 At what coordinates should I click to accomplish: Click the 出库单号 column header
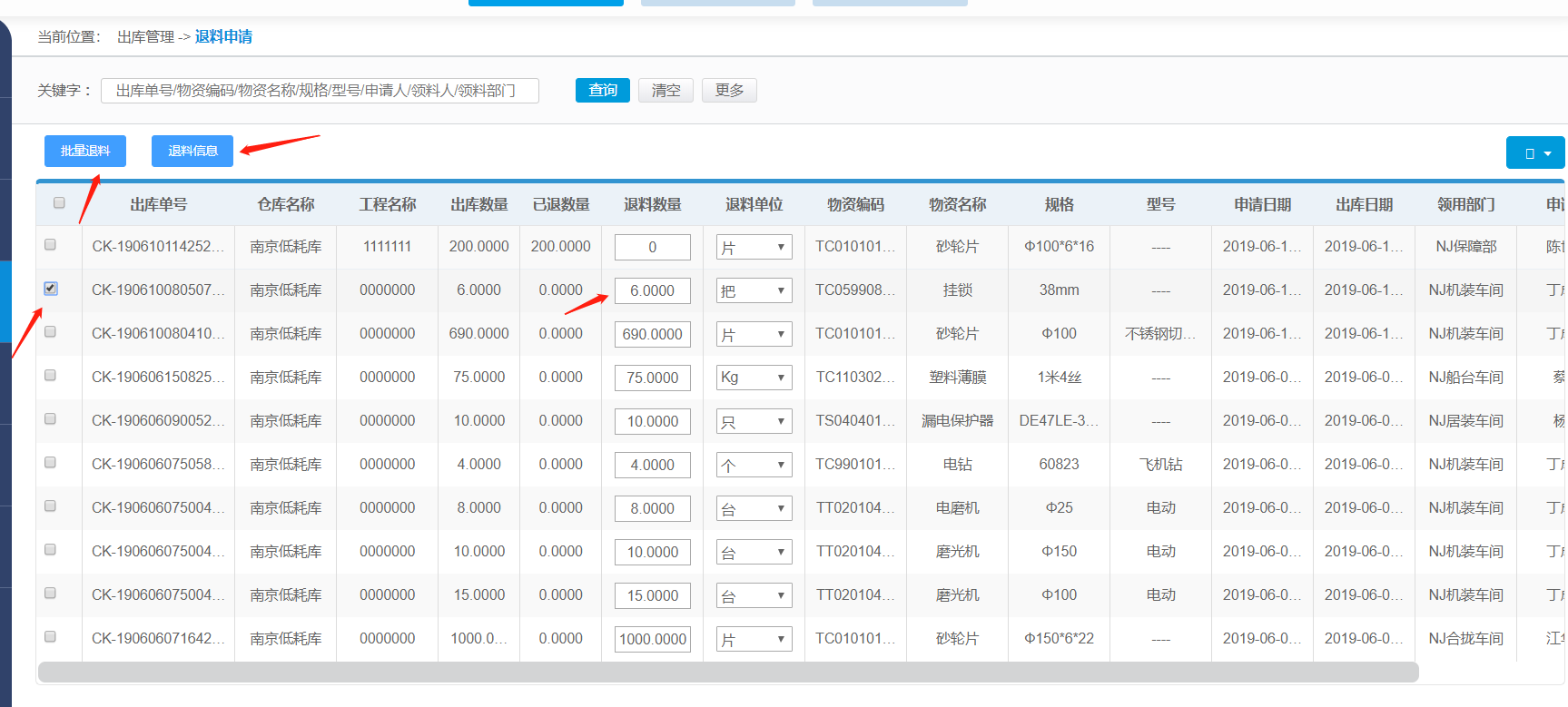coord(158,204)
